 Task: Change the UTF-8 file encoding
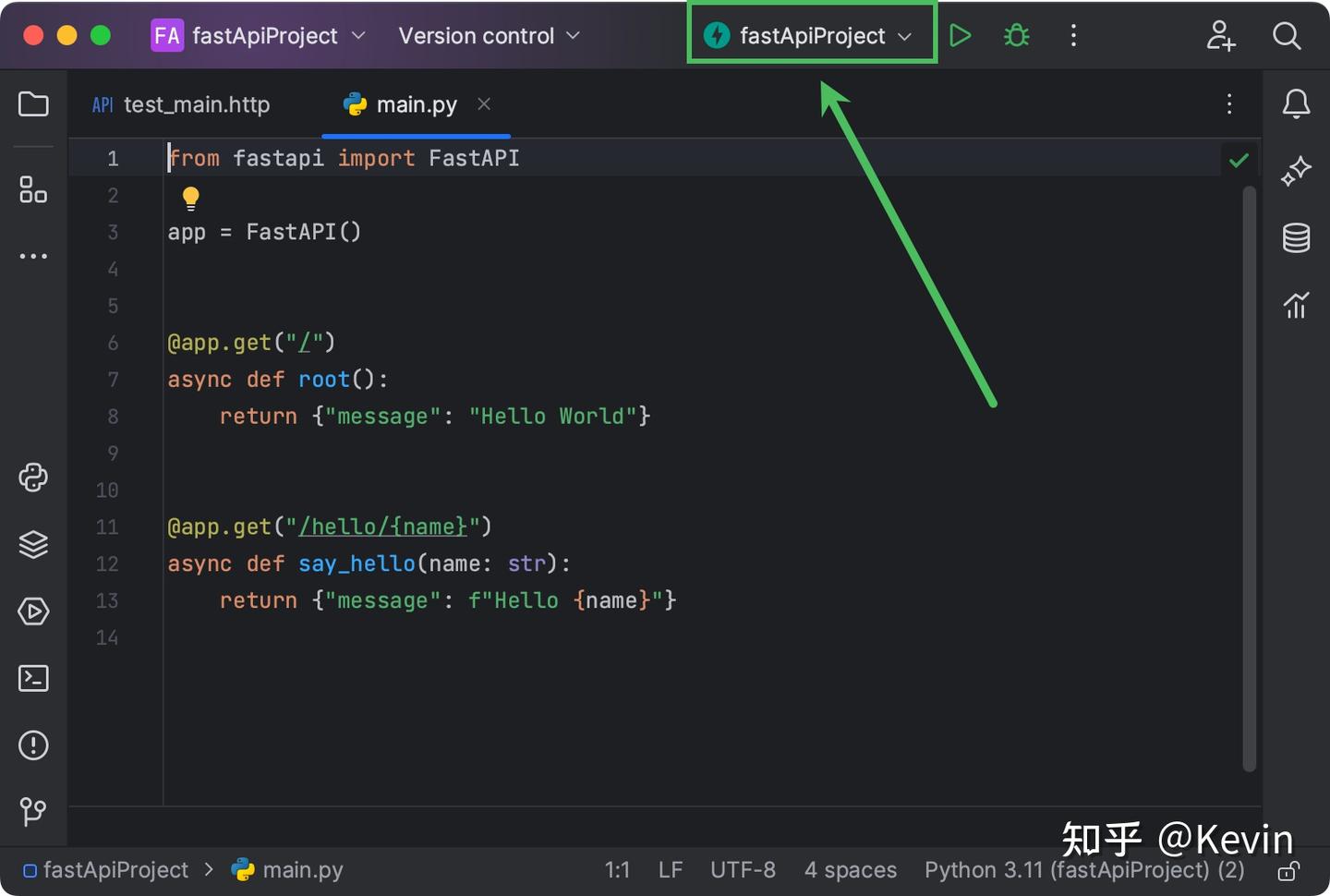tap(743, 869)
